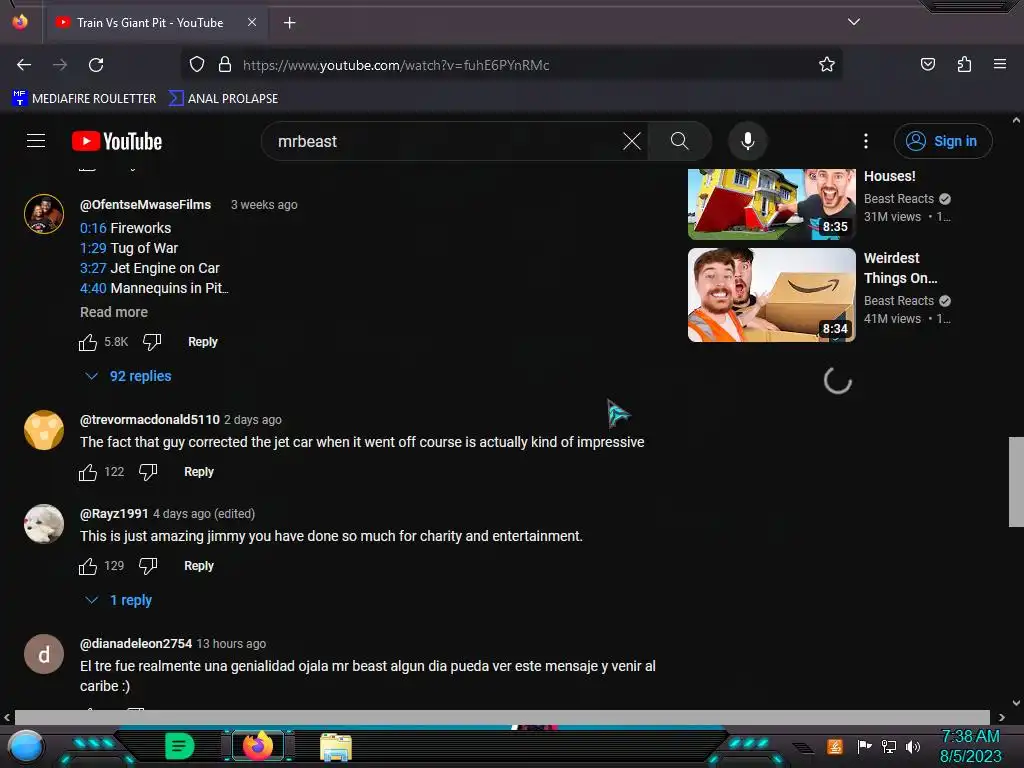Clear the search query with X
The image size is (1024, 768).
632,141
